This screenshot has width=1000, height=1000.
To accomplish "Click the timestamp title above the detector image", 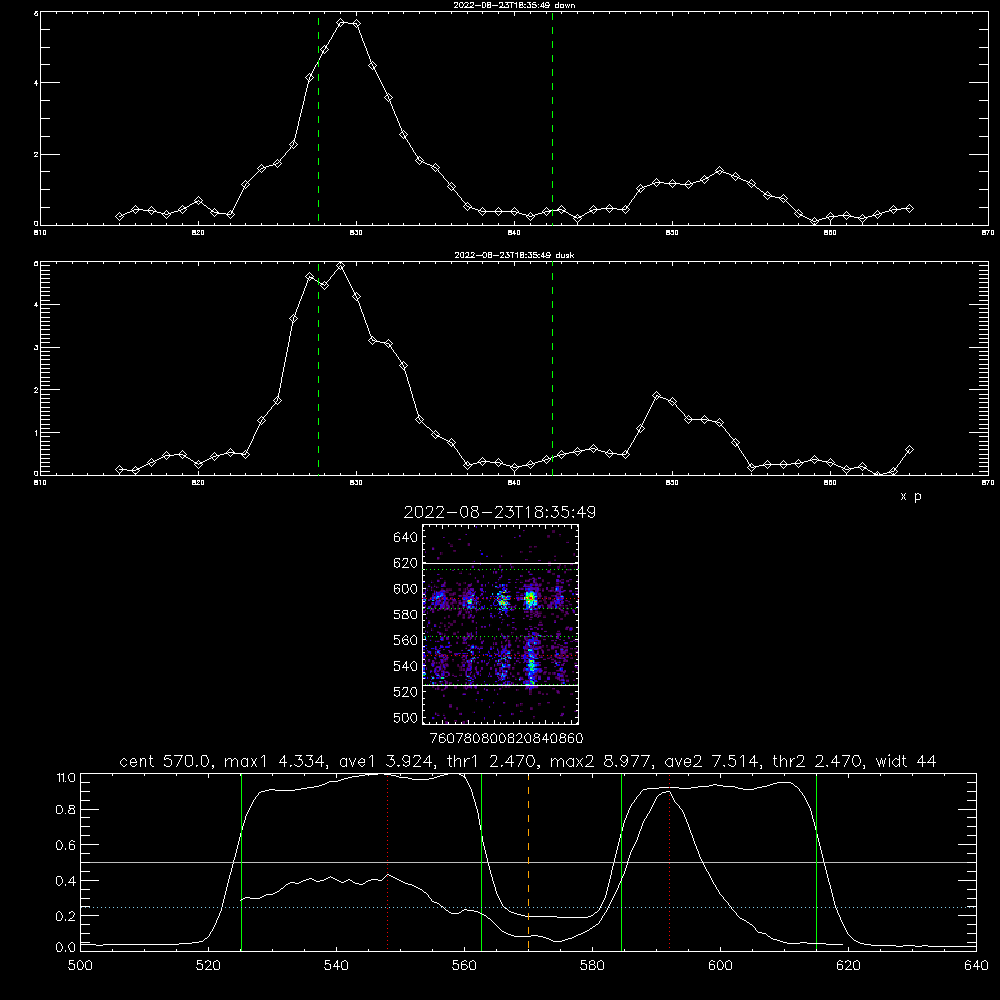I will tap(499, 512).
